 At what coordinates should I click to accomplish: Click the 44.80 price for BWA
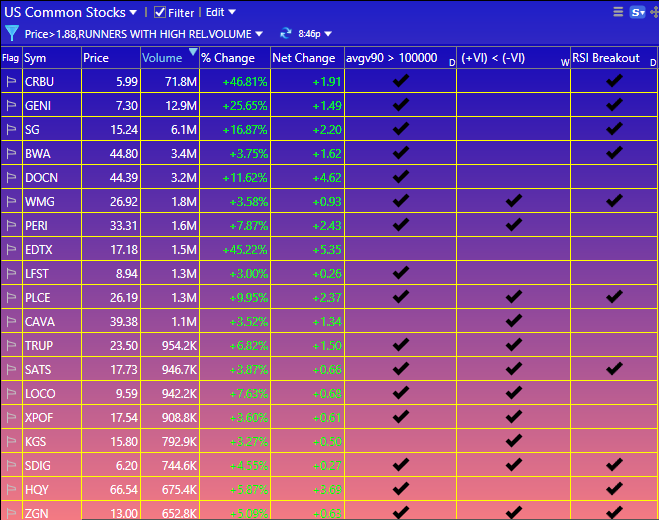124,153
